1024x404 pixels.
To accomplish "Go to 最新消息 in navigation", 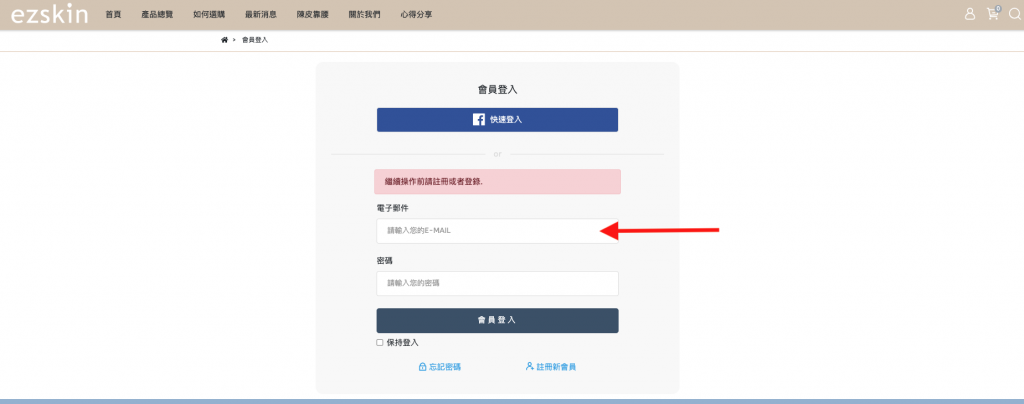I will tap(259, 15).
